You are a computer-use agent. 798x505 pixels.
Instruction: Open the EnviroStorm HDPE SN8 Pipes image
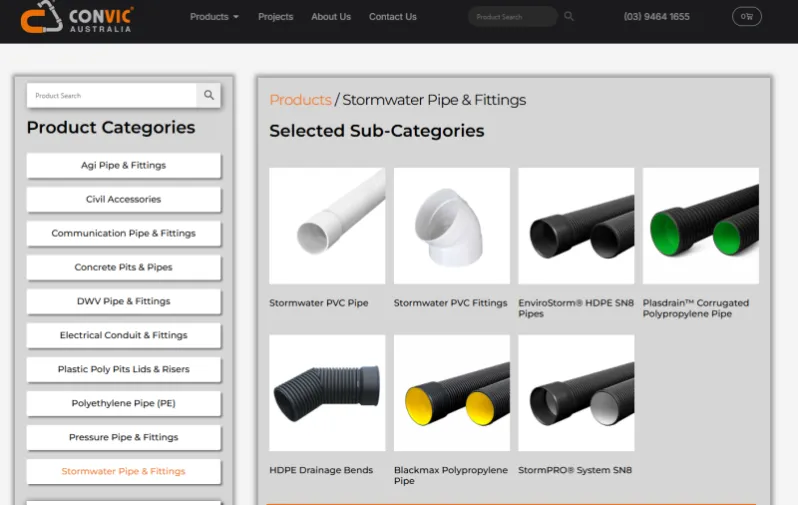coord(576,226)
